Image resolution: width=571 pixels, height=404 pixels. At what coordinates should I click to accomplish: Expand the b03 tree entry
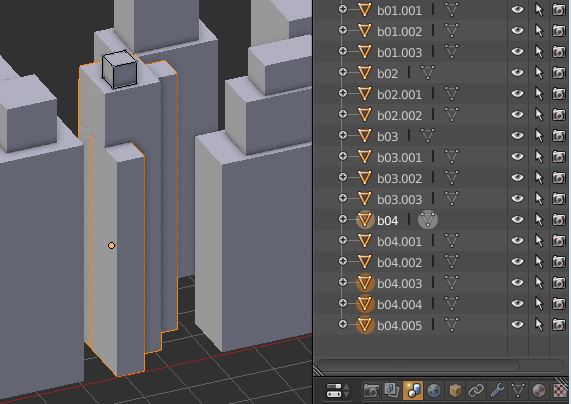coord(343,135)
